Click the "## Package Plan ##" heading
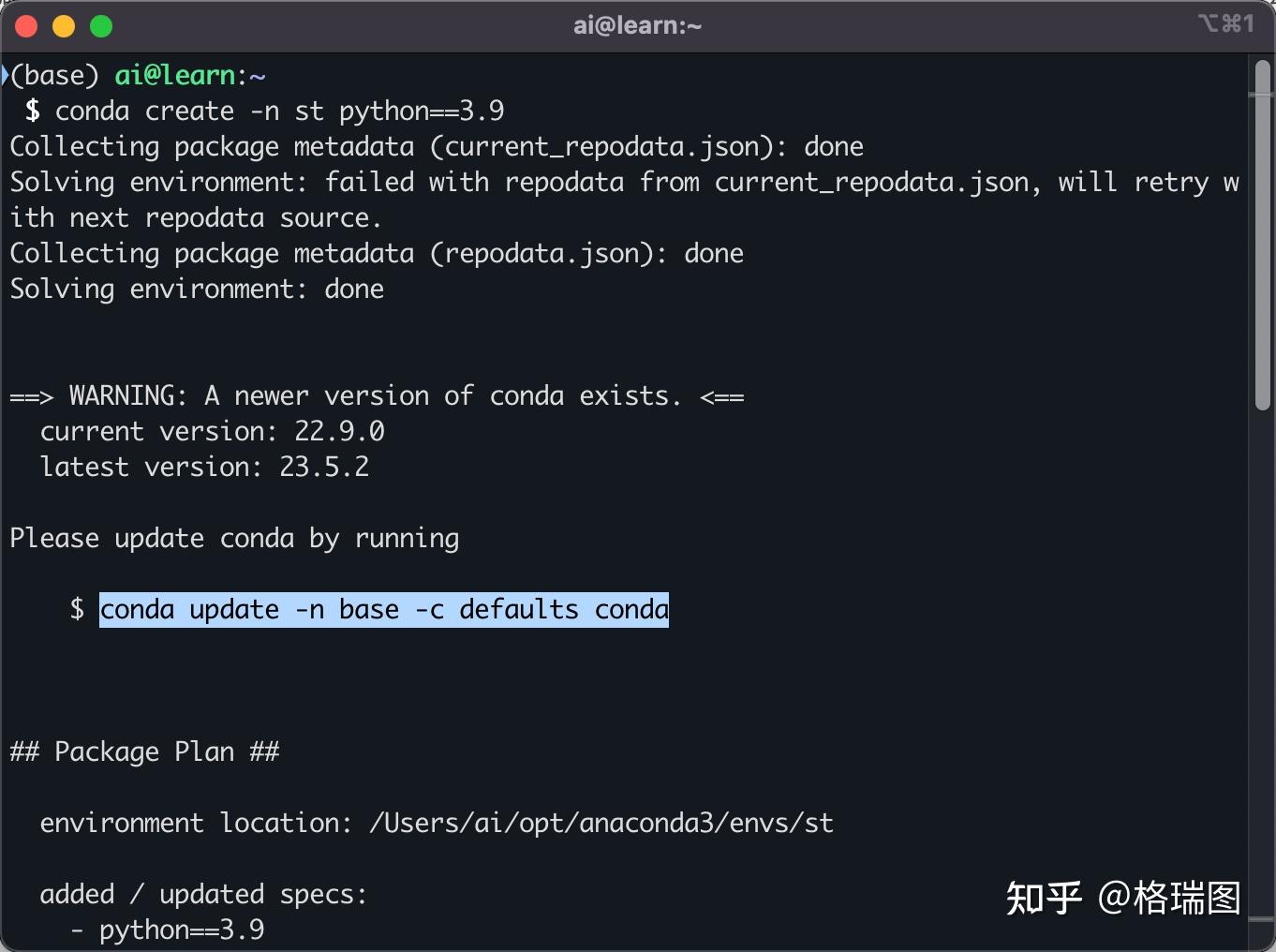The width and height of the screenshot is (1276, 952). [144, 752]
